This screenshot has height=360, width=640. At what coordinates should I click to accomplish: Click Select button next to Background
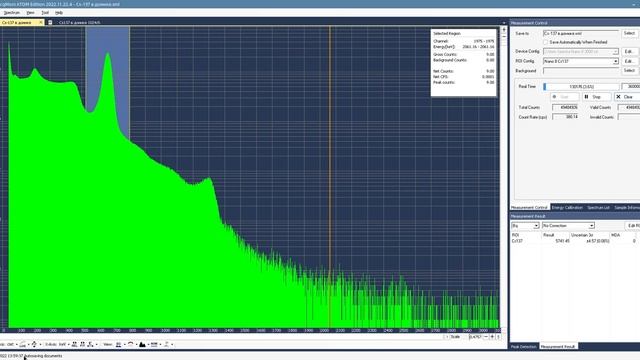(629, 71)
